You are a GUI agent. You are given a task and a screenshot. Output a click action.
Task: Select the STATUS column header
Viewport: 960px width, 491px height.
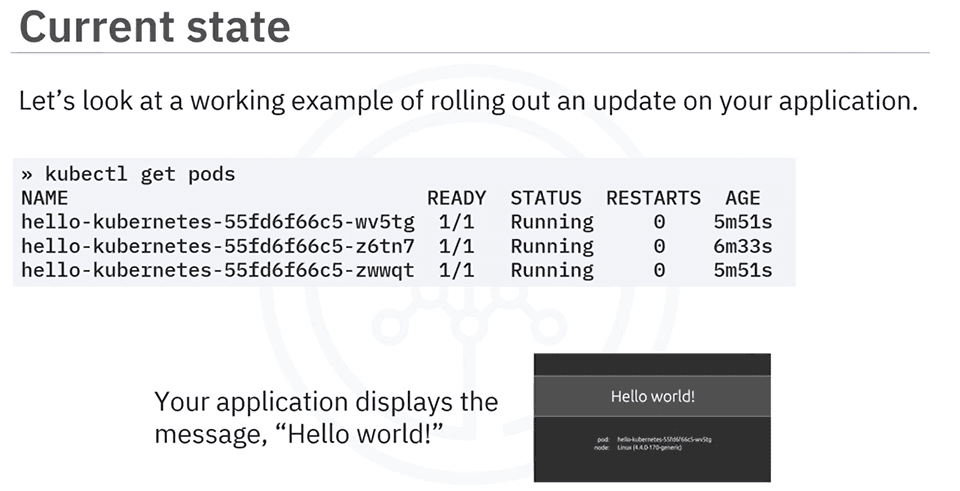click(545, 198)
